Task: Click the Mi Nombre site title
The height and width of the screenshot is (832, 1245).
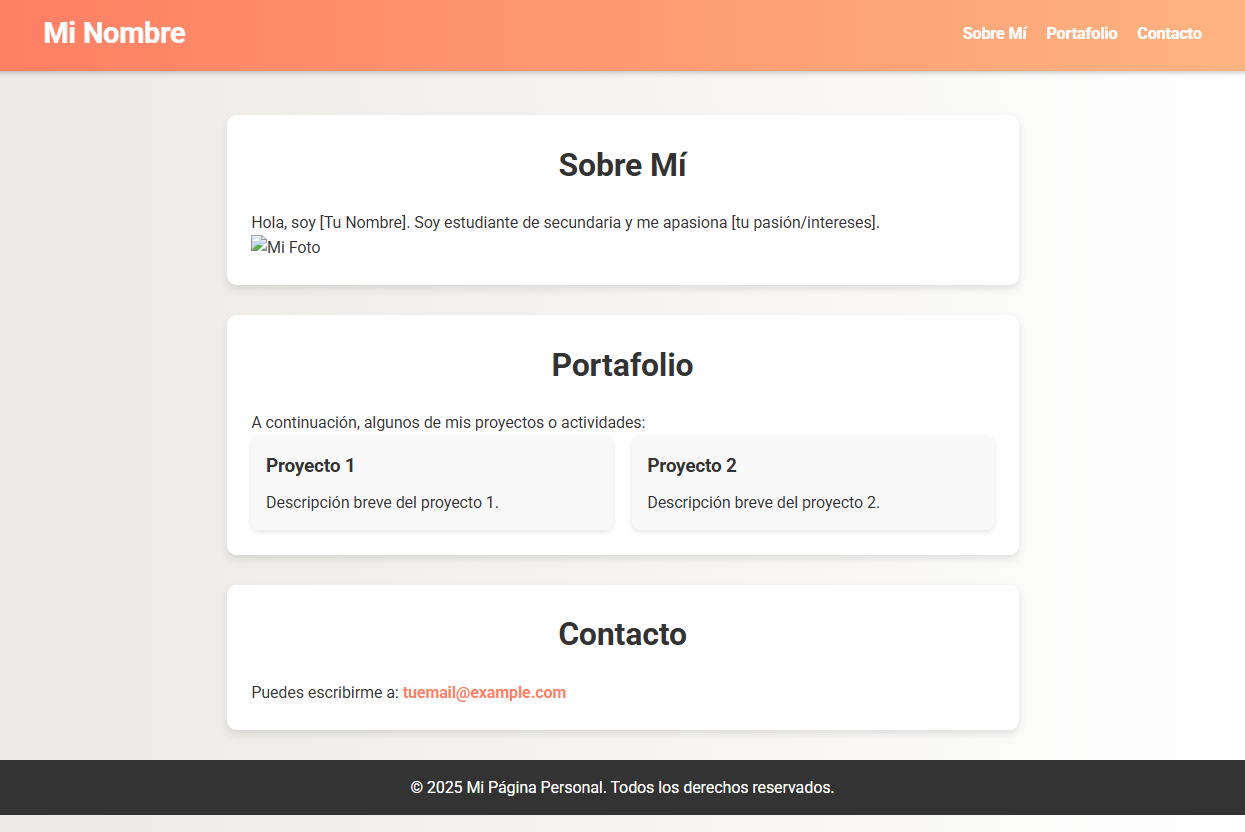Action: click(x=114, y=33)
